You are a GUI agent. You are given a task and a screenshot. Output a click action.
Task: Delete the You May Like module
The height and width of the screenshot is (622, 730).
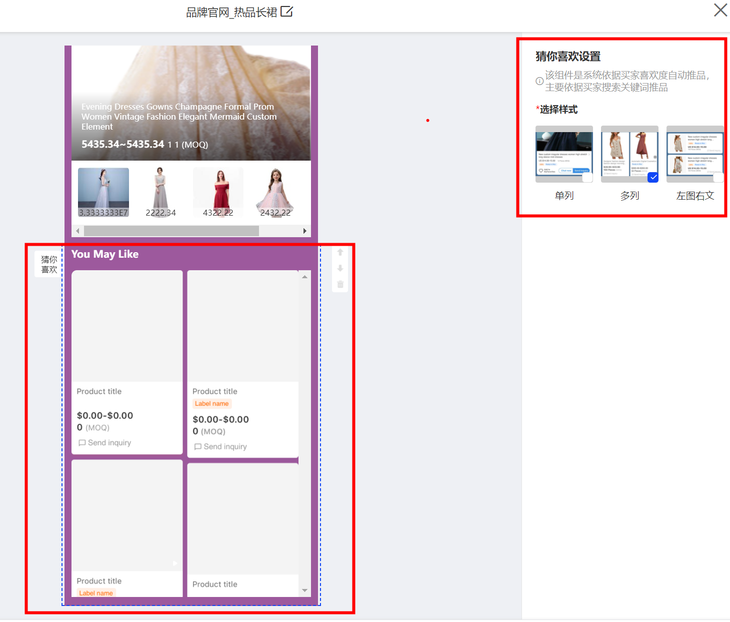point(340,284)
